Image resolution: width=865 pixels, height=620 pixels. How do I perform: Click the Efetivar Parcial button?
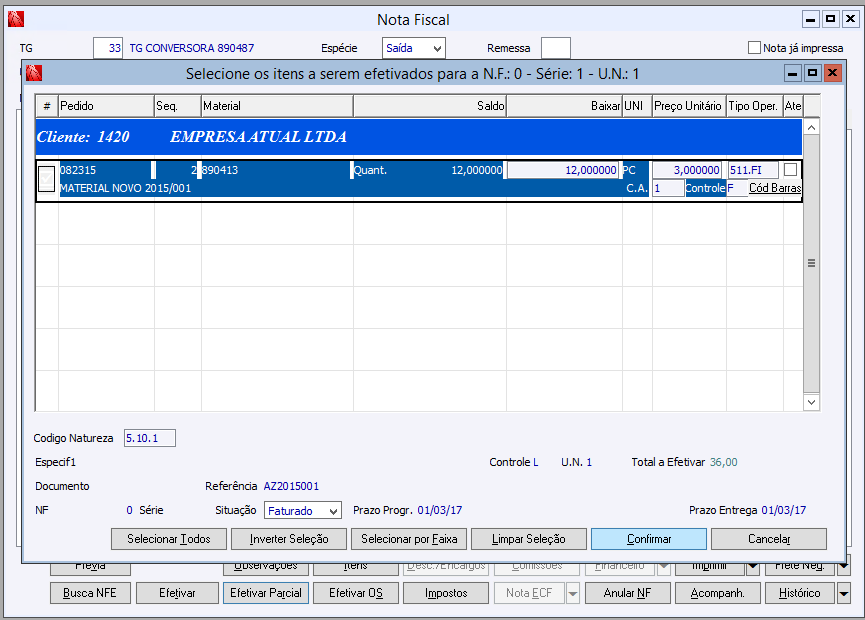(266, 593)
